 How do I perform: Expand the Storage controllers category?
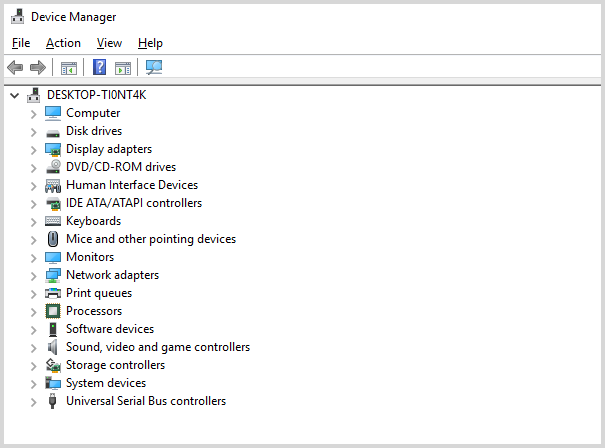point(34,366)
